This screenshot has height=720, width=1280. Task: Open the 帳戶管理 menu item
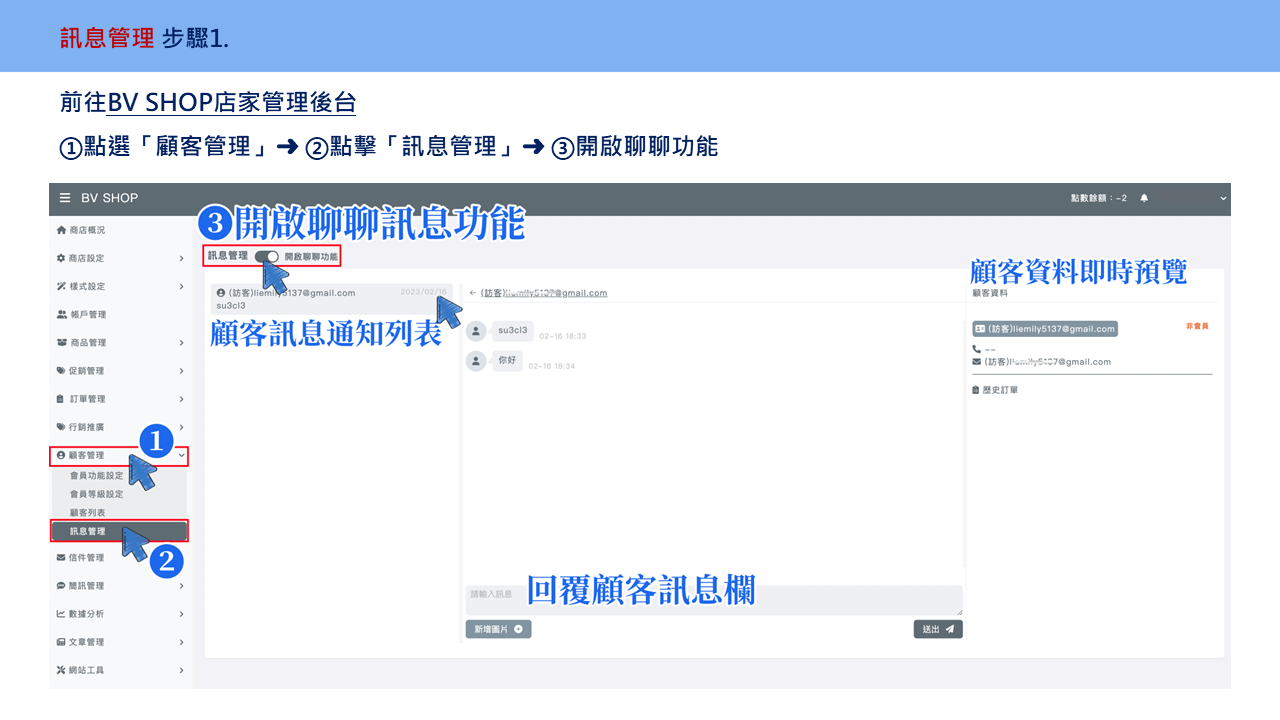[x=120, y=314]
